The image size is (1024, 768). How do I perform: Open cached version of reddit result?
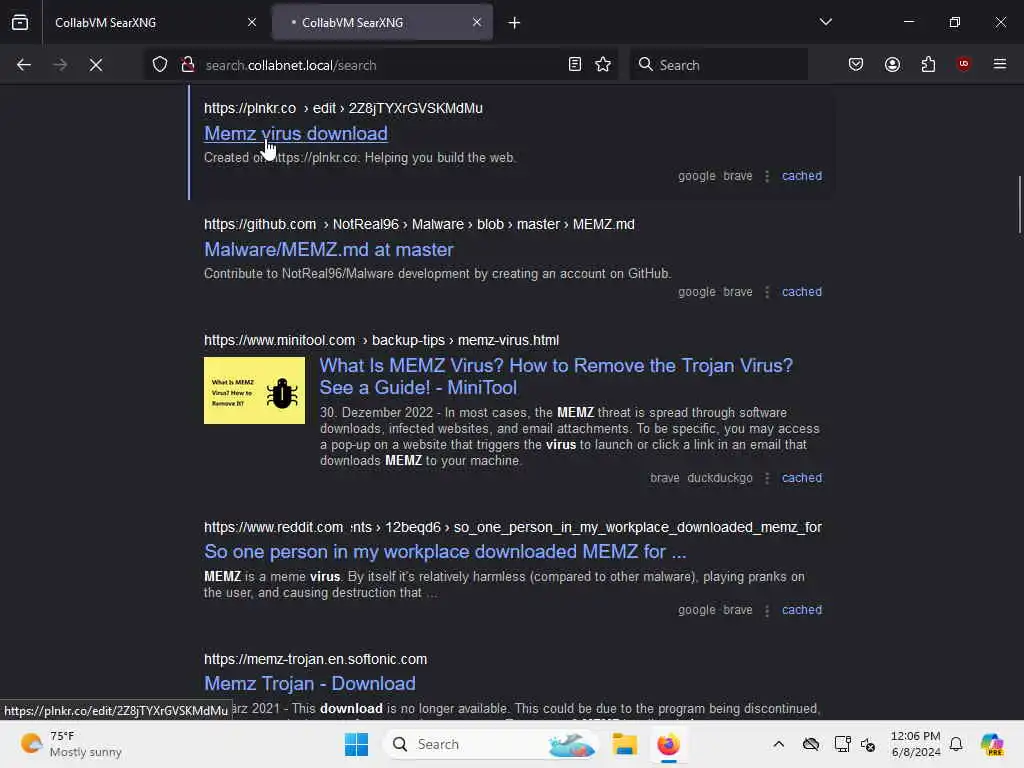click(802, 610)
